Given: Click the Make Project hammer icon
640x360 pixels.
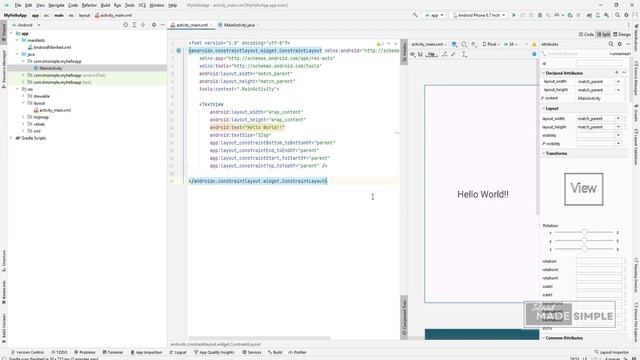Looking at the screenshot, I should tap(415, 15).
